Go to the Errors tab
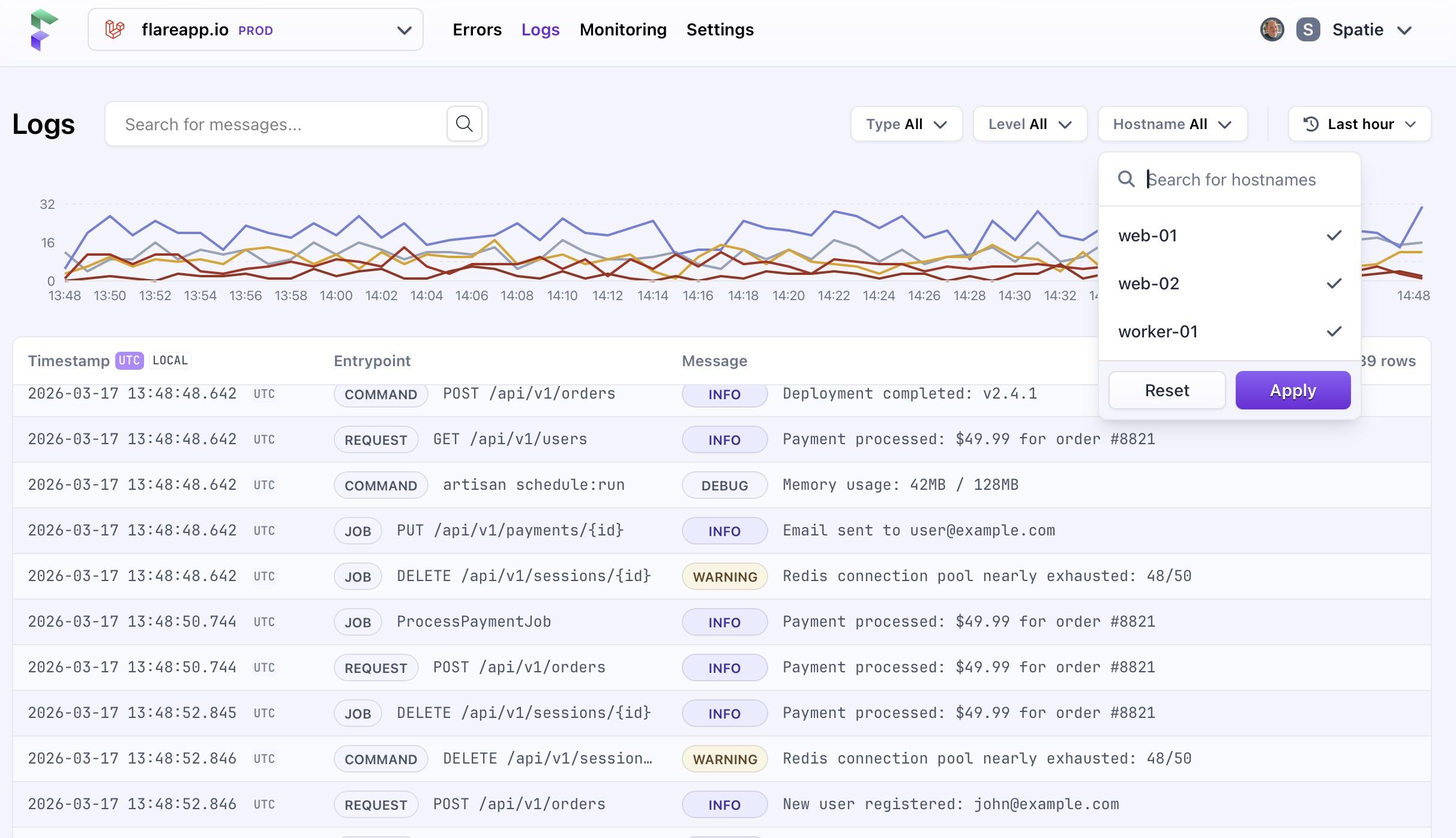This screenshot has height=838, width=1456. [477, 29]
